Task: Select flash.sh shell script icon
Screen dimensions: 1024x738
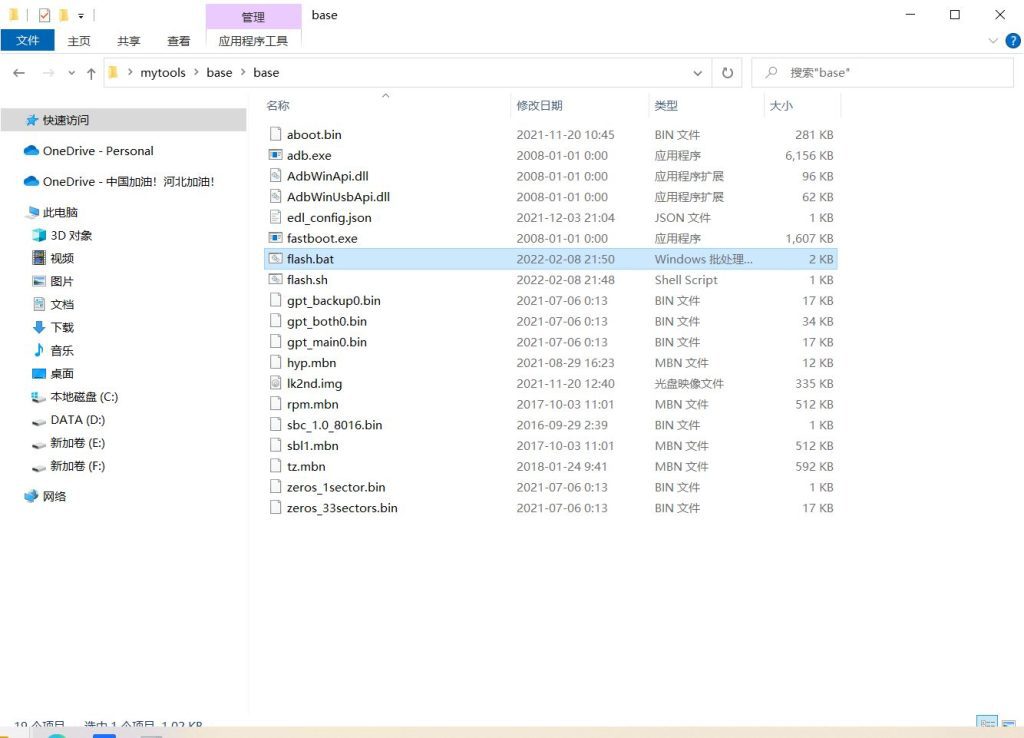Action: coord(276,280)
